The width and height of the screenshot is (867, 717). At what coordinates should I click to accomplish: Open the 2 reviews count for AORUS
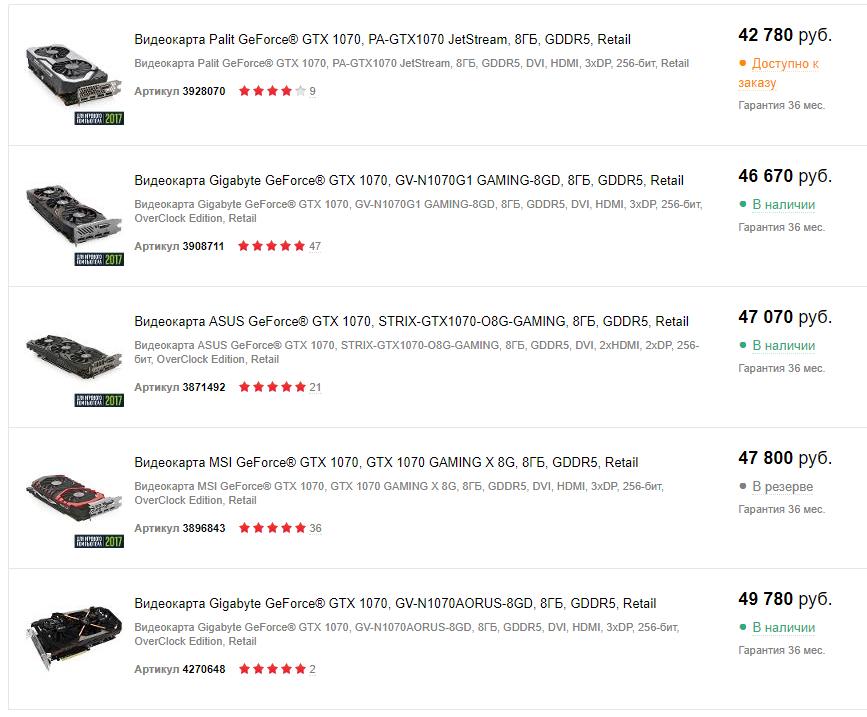coord(312,669)
